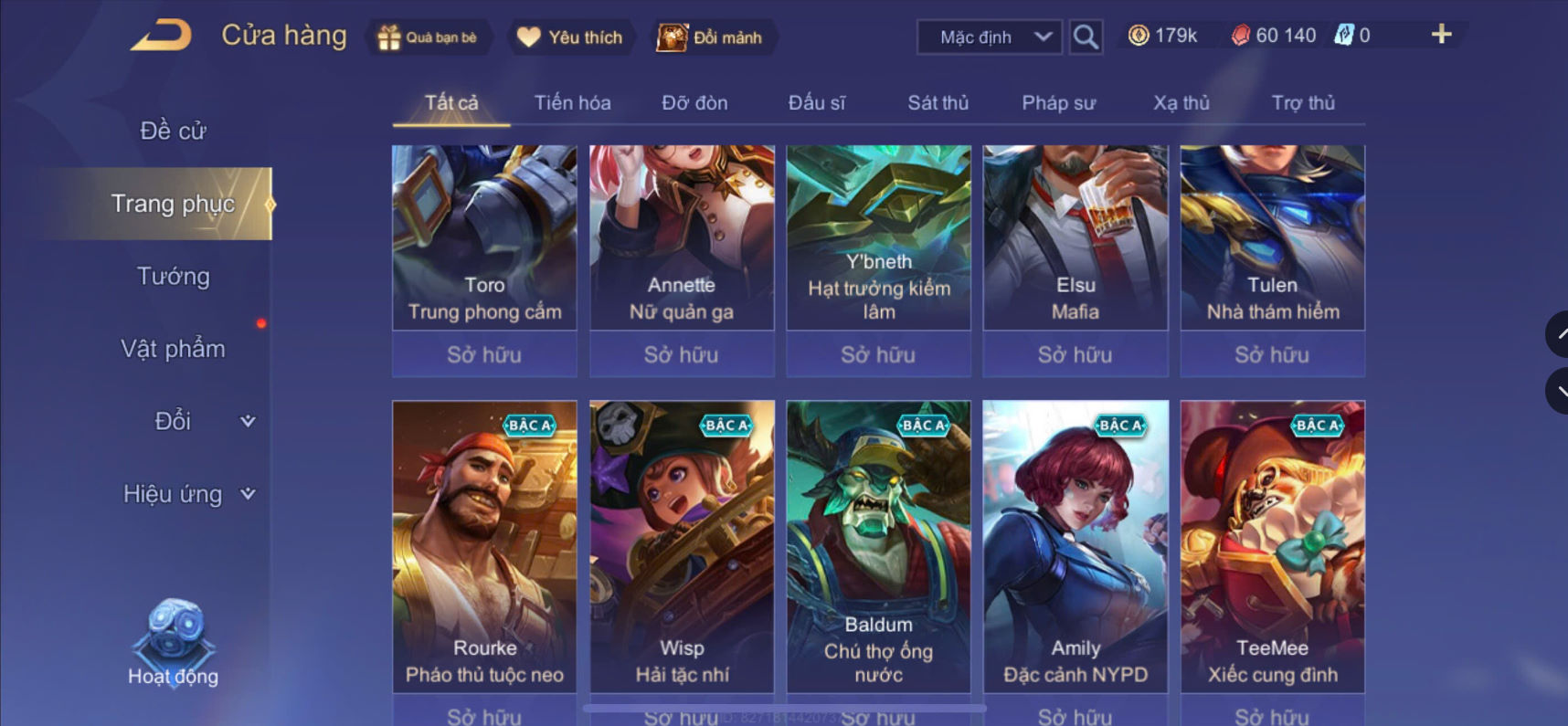Click the up arrow on right edge
Image resolution: width=1568 pixels, height=726 pixels.
1557,334
